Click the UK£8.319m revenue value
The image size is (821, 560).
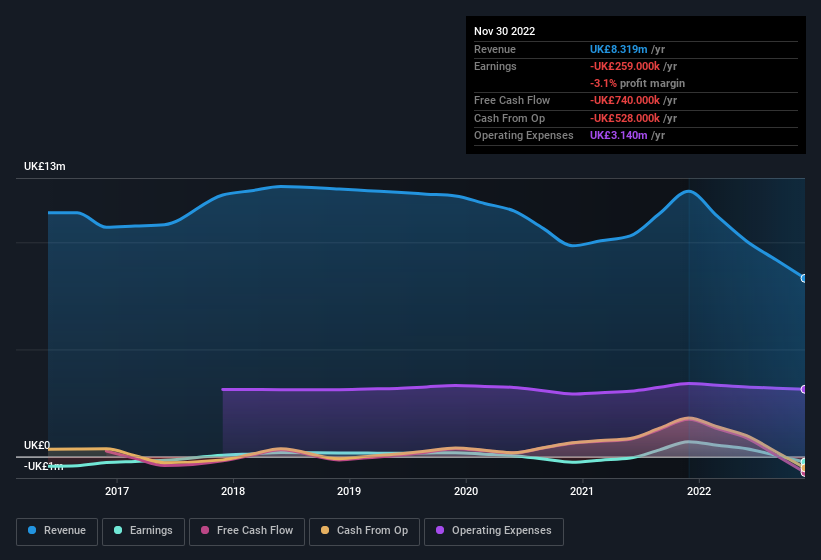tap(618, 49)
